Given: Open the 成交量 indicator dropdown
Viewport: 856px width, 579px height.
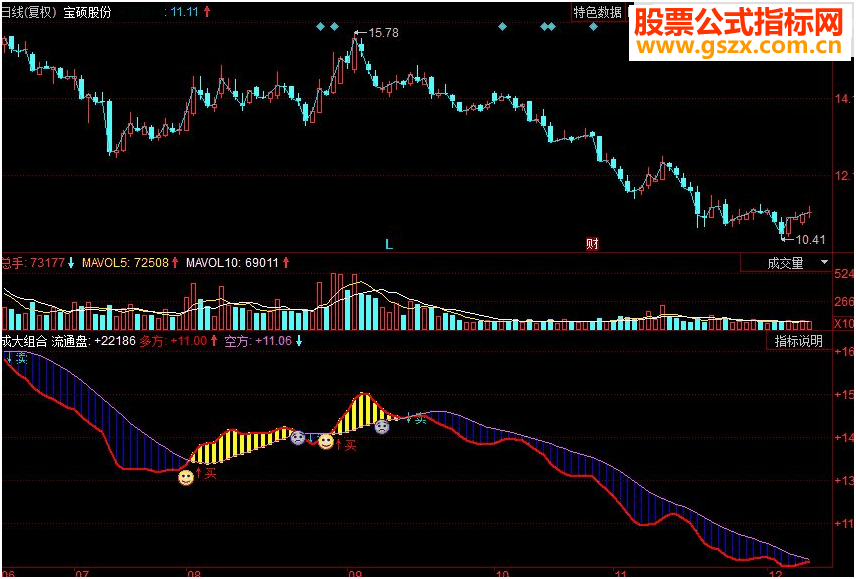Looking at the screenshot, I should 785,264.
